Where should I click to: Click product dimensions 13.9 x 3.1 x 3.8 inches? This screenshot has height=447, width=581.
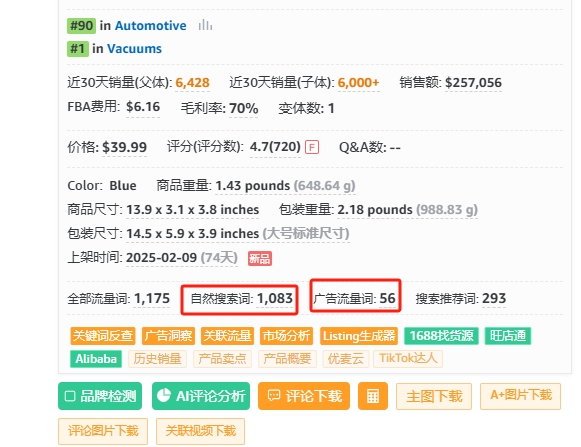[x=192, y=210]
